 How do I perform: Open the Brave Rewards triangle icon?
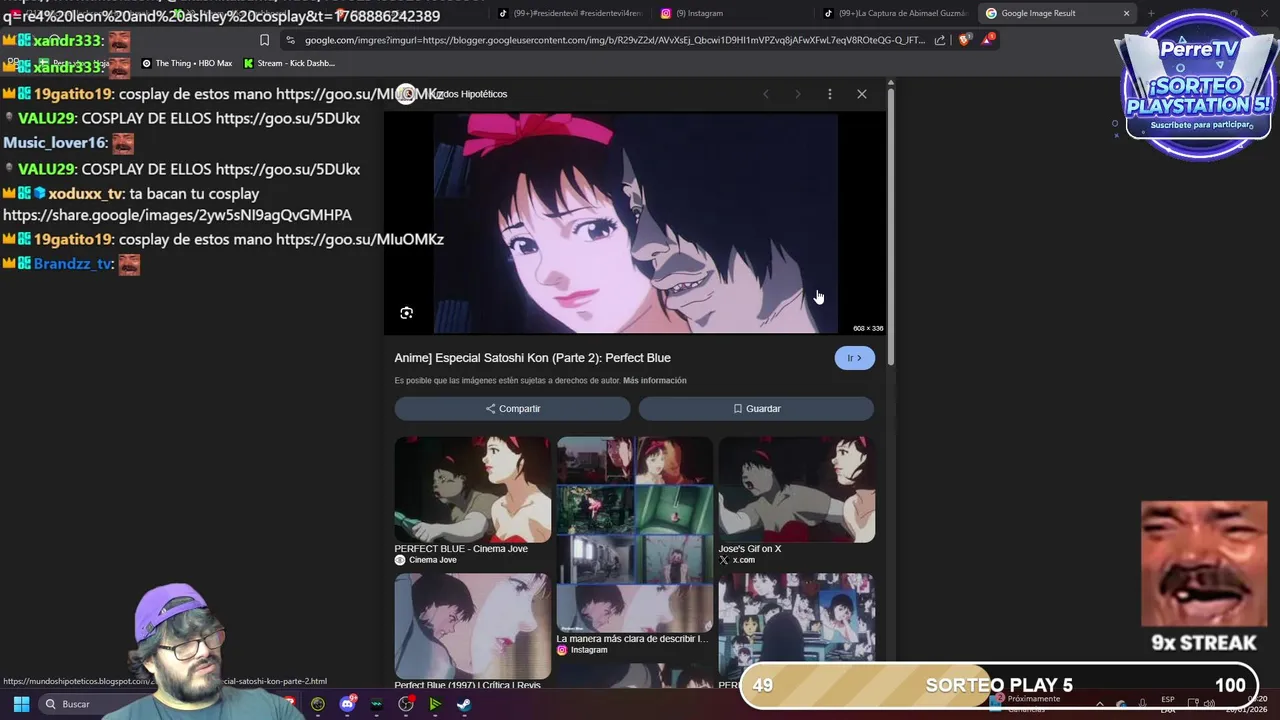click(988, 39)
